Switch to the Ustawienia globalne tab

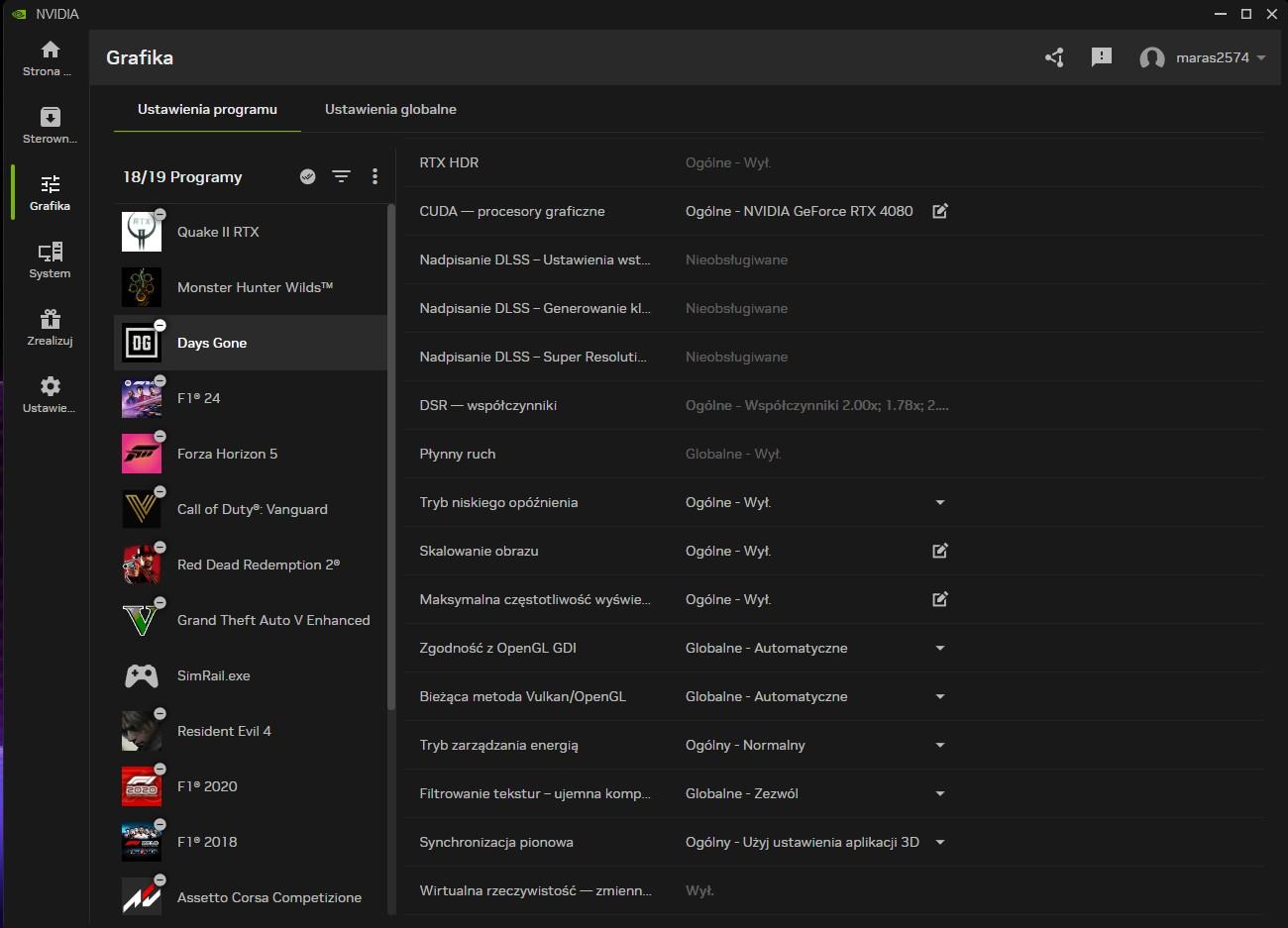coord(390,109)
